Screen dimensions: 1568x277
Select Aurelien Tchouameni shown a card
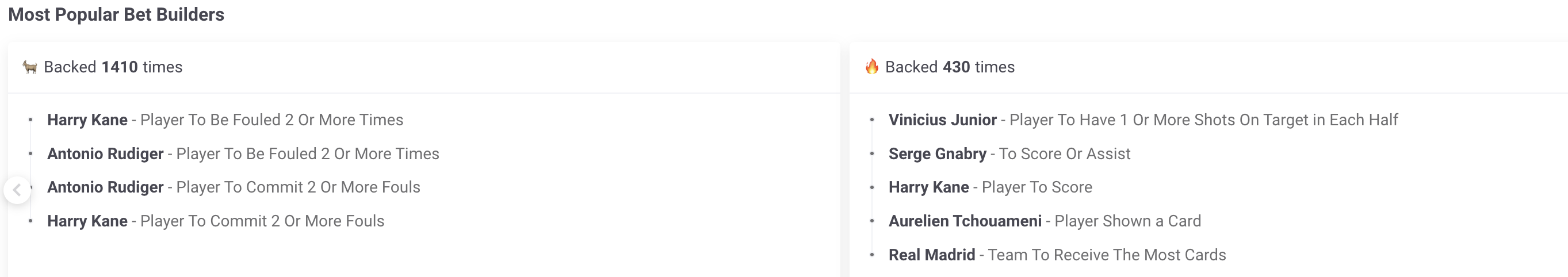1045,221
